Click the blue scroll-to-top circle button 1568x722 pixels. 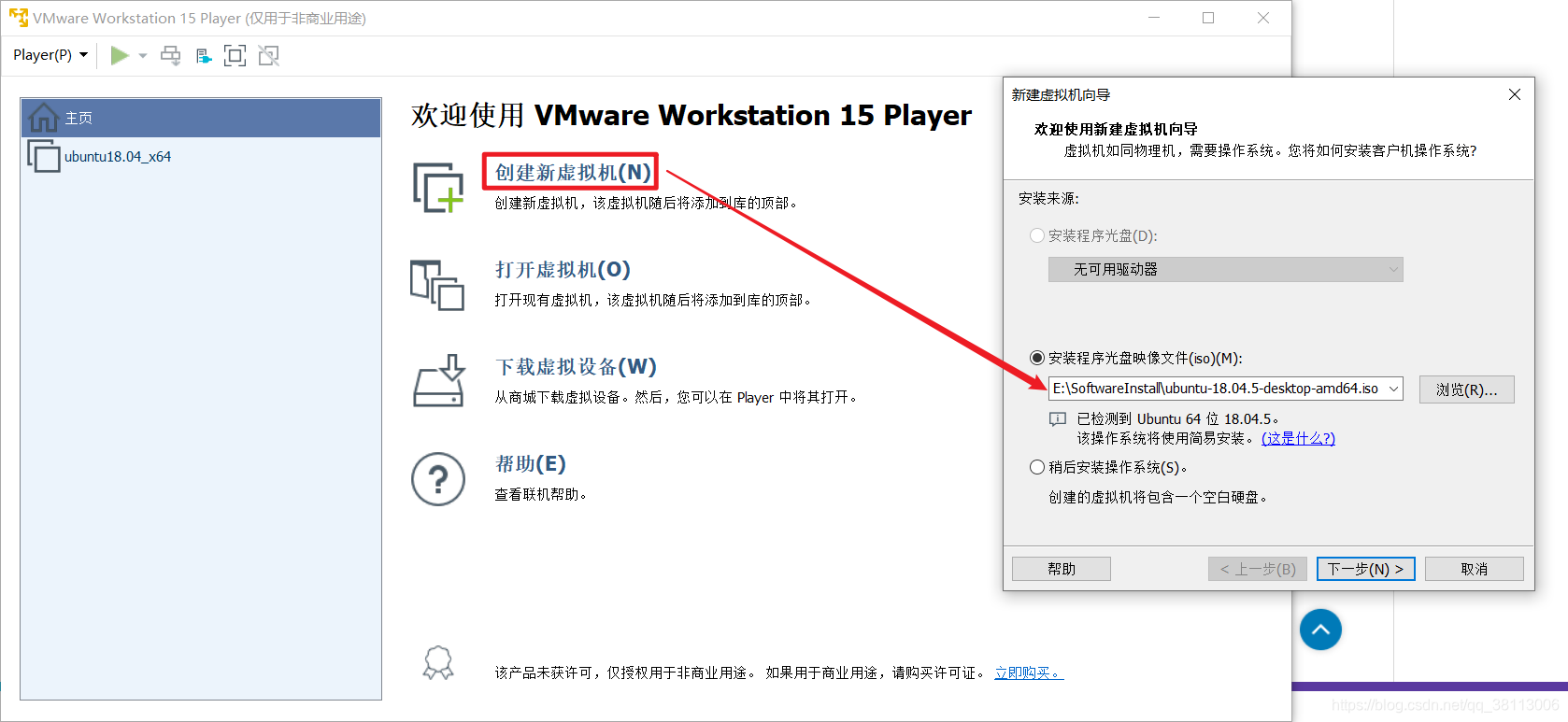[1320, 630]
